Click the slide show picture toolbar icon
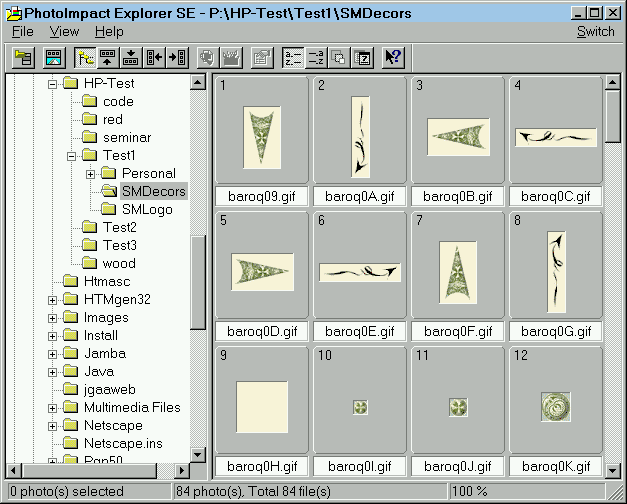Image resolution: width=627 pixels, height=504 pixels. (x=53, y=58)
